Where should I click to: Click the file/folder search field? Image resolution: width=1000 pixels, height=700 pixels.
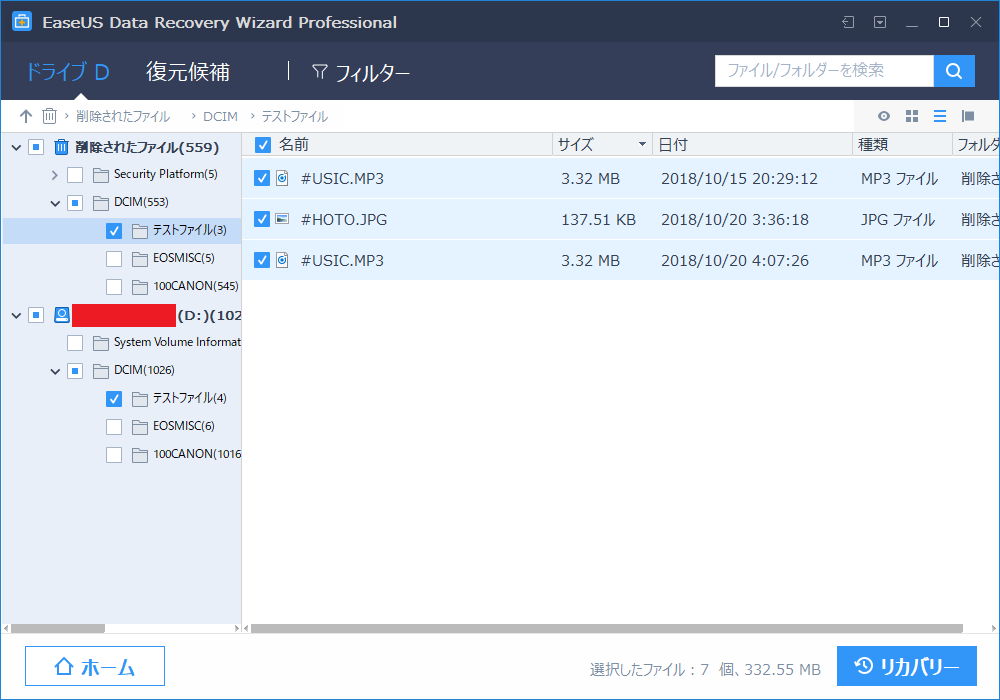pos(824,71)
